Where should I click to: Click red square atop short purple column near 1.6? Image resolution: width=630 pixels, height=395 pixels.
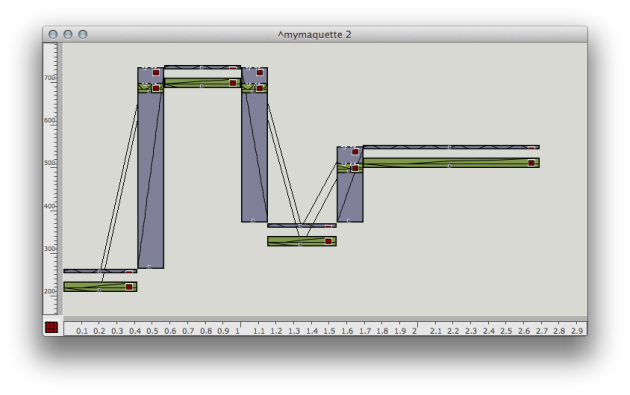[x=355, y=152]
